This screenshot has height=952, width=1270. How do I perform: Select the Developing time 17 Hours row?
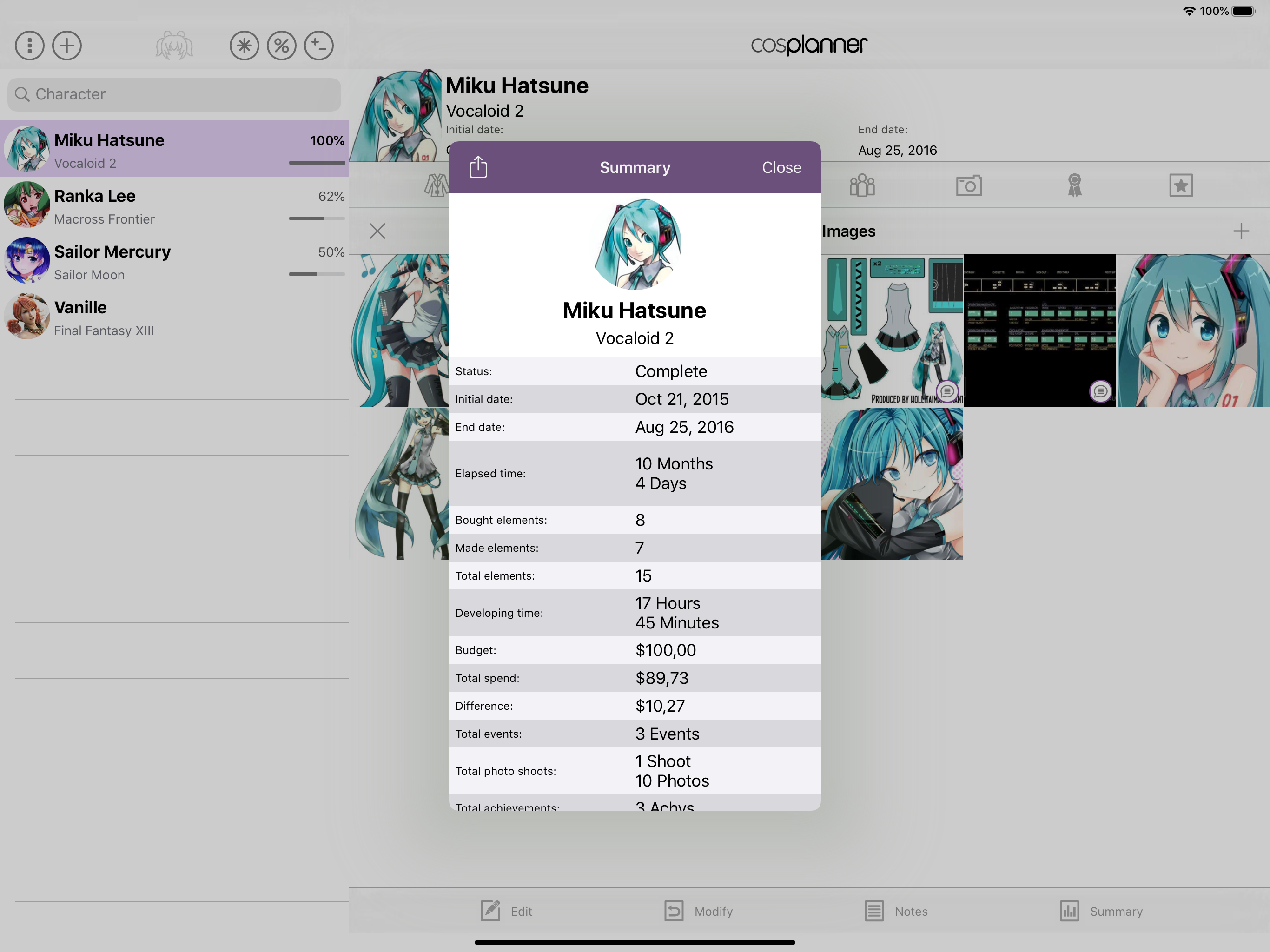coord(635,613)
